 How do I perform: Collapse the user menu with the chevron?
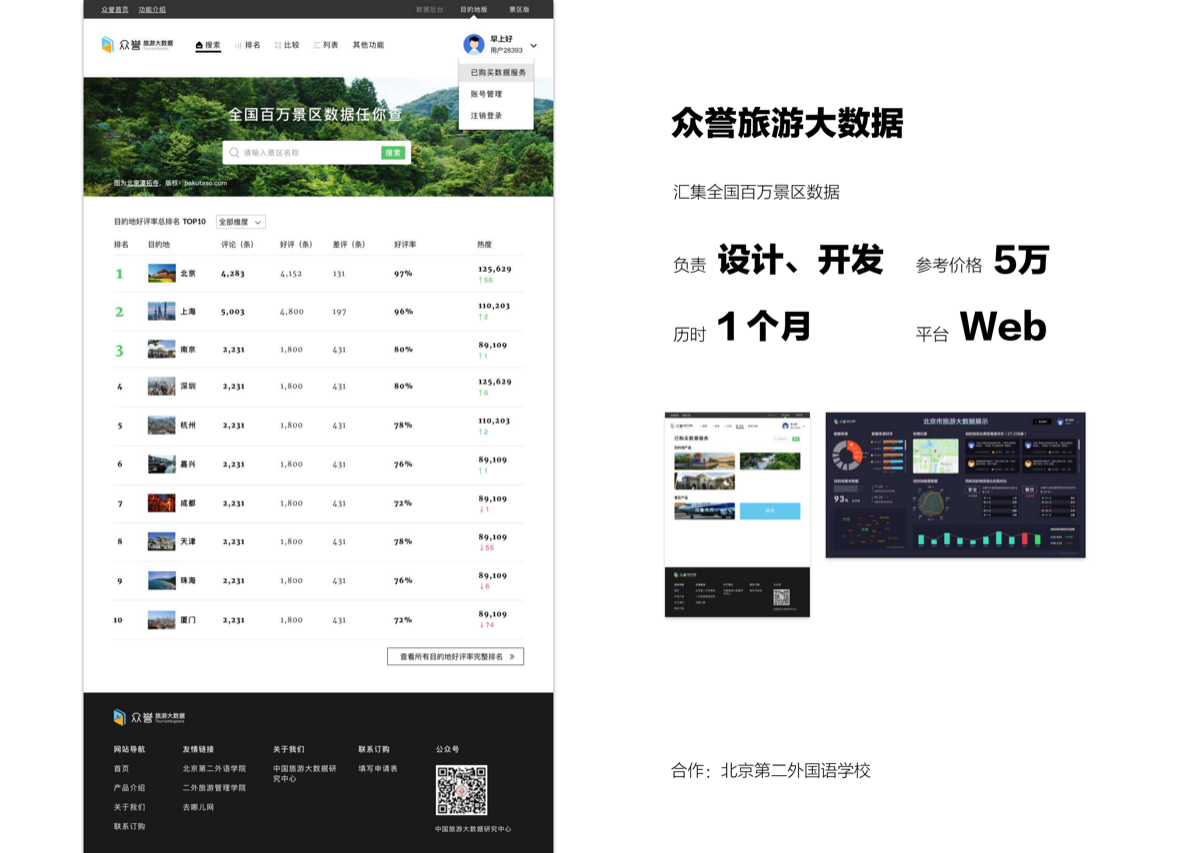pos(533,45)
